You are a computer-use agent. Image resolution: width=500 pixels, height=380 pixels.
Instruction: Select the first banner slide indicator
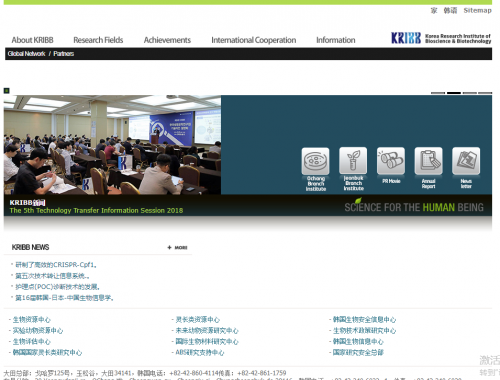(438, 93)
